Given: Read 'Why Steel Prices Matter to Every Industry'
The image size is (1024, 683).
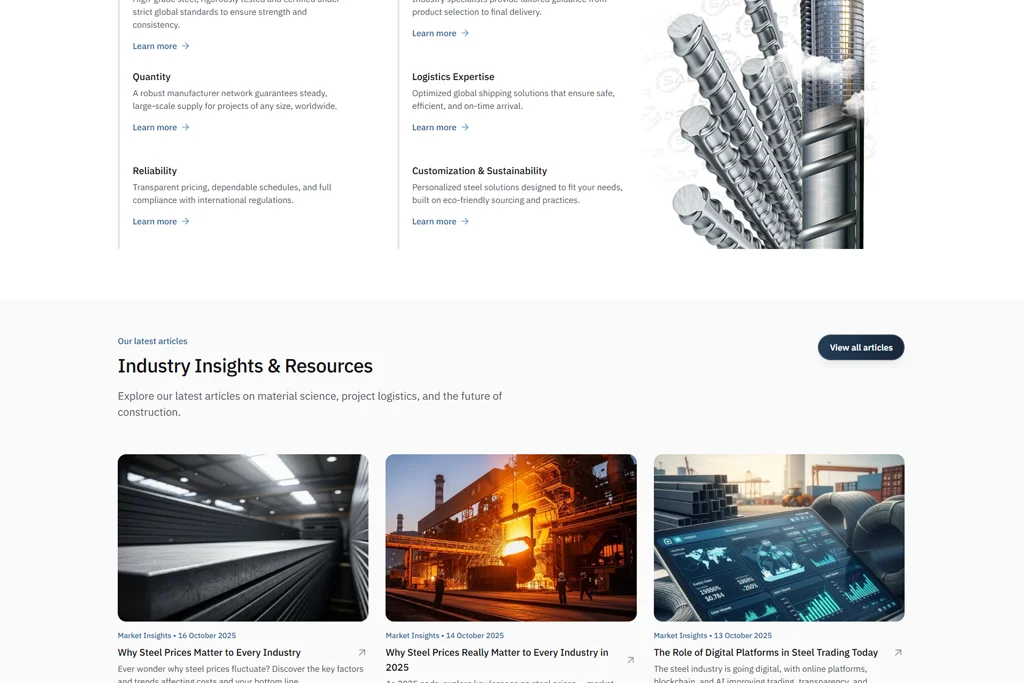Looking at the screenshot, I should [209, 652].
